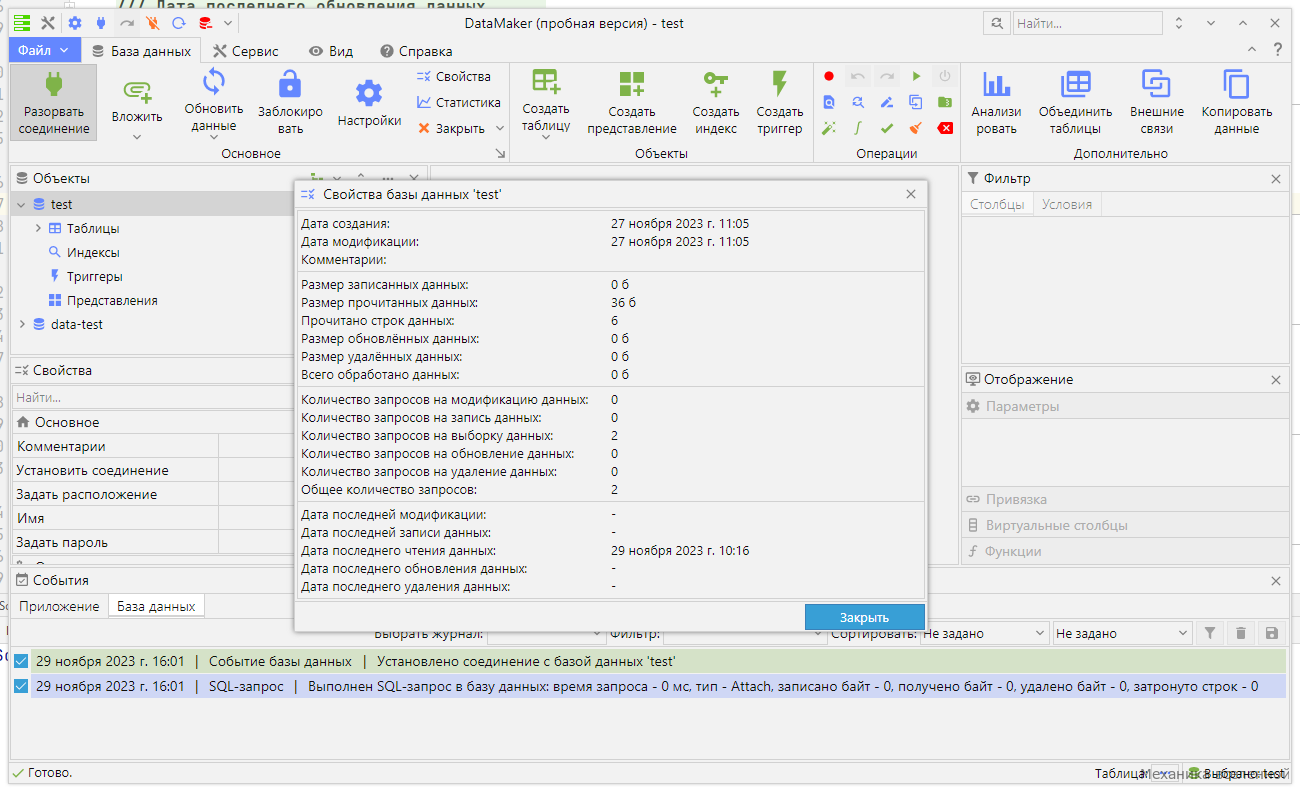Click Закрыть in the Основное ribbon group

[x=451, y=128]
